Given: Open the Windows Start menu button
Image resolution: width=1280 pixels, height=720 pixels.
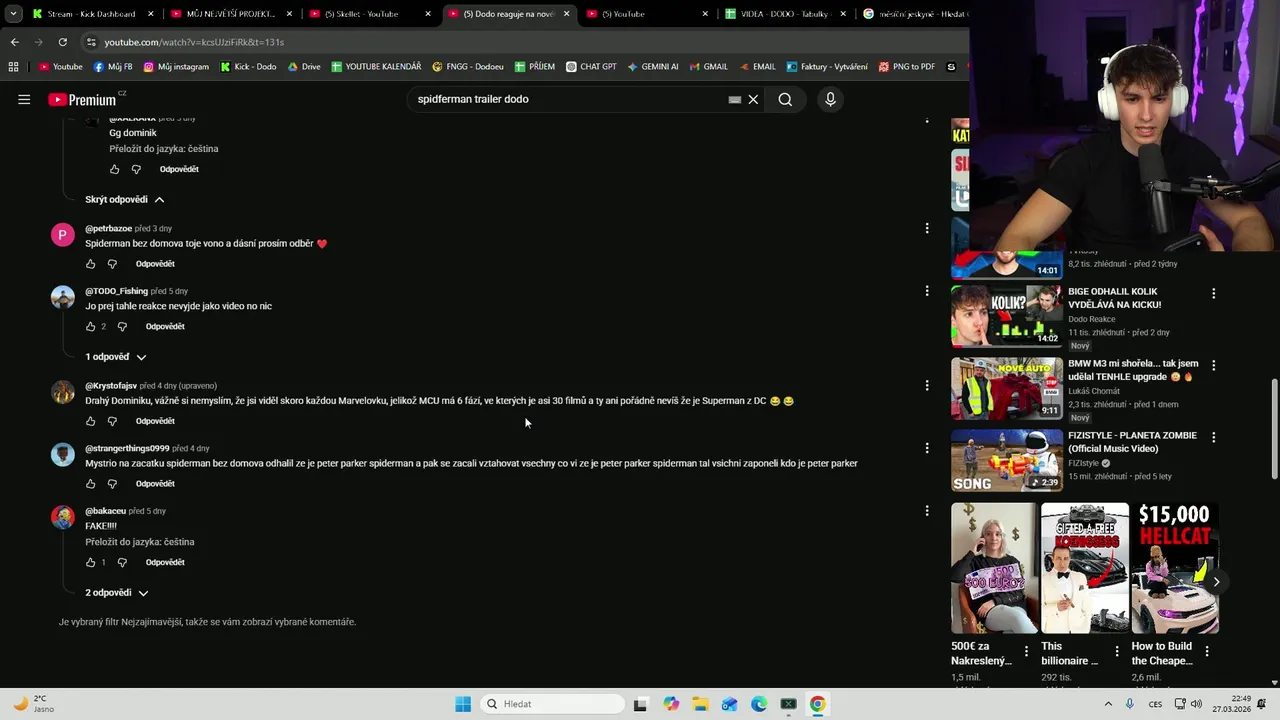Looking at the screenshot, I should point(463,704).
